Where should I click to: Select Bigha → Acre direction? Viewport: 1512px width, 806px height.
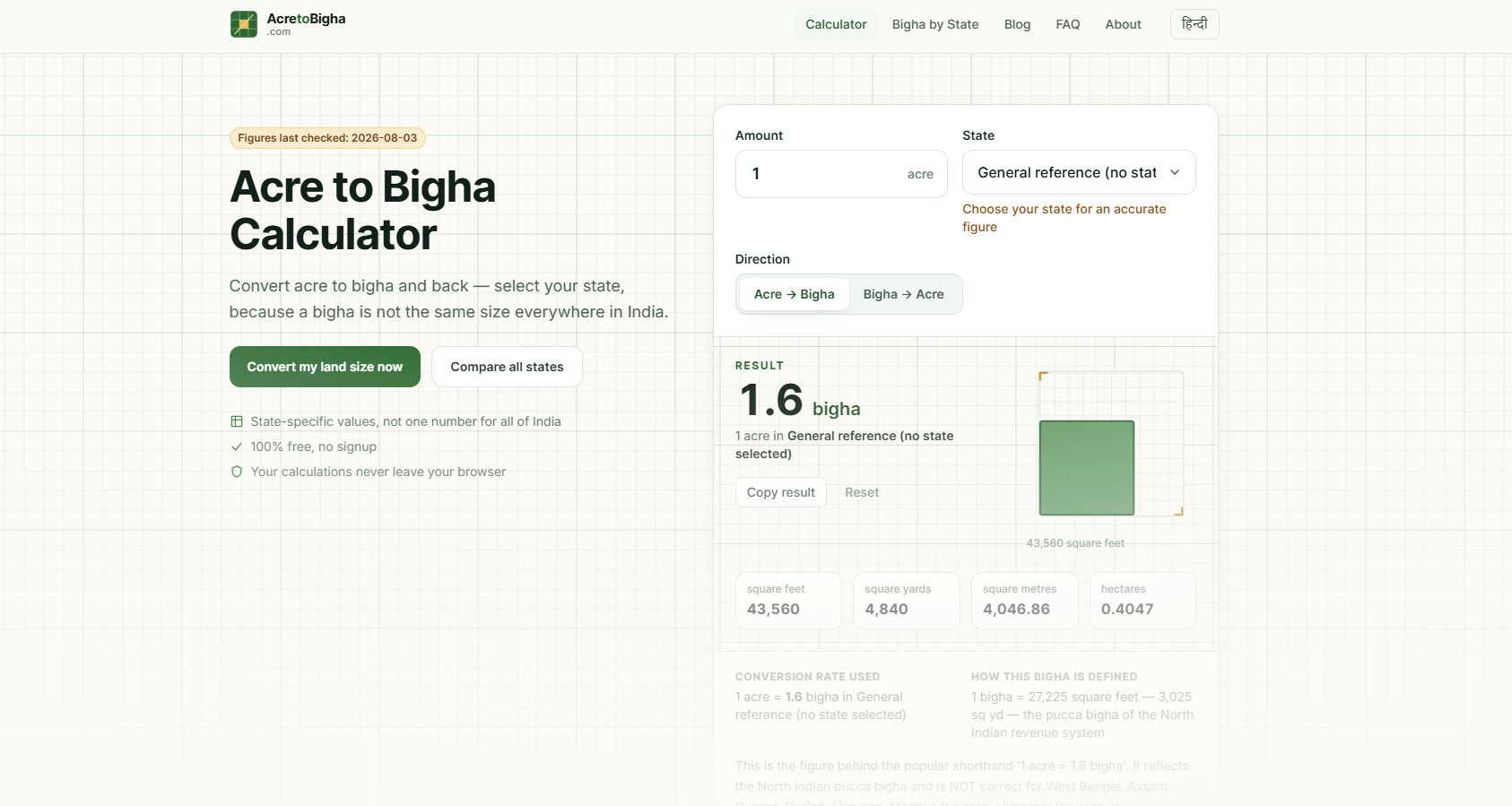[x=904, y=294]
